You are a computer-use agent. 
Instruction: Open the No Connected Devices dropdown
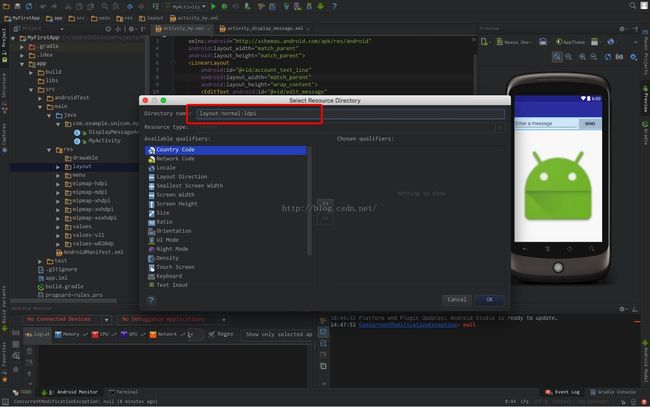click(x=66, y=320)
